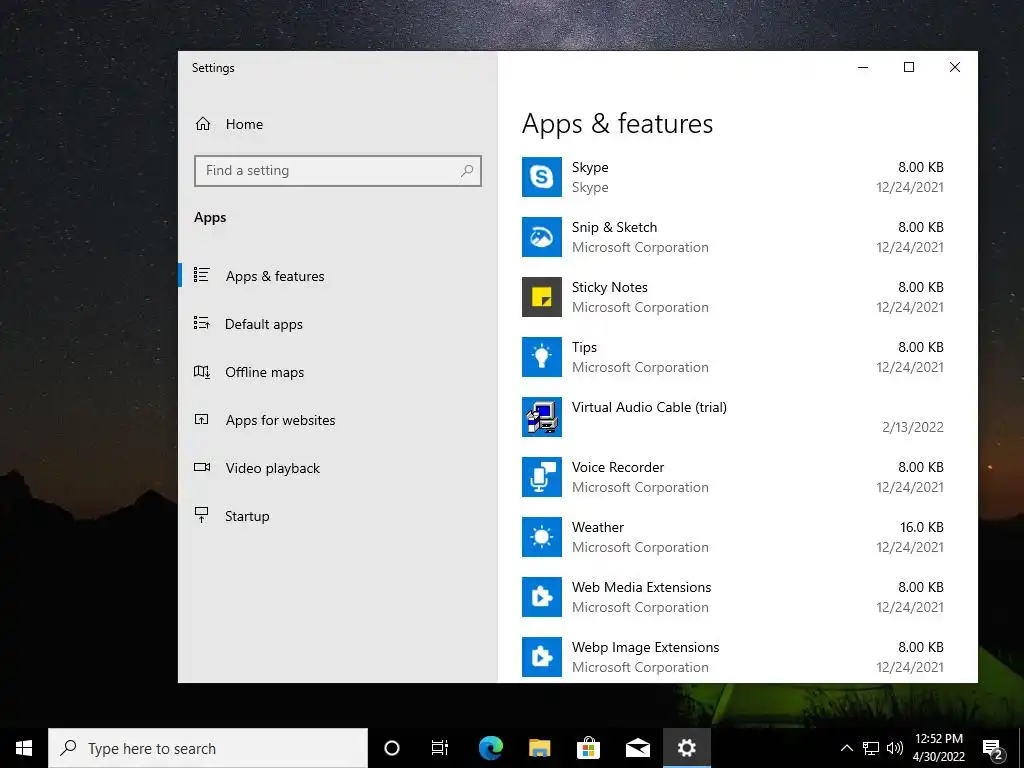The height and width of the screenshot is (768, 1024).
Task: Click the Find a setting search box
Action: point(338,171)
